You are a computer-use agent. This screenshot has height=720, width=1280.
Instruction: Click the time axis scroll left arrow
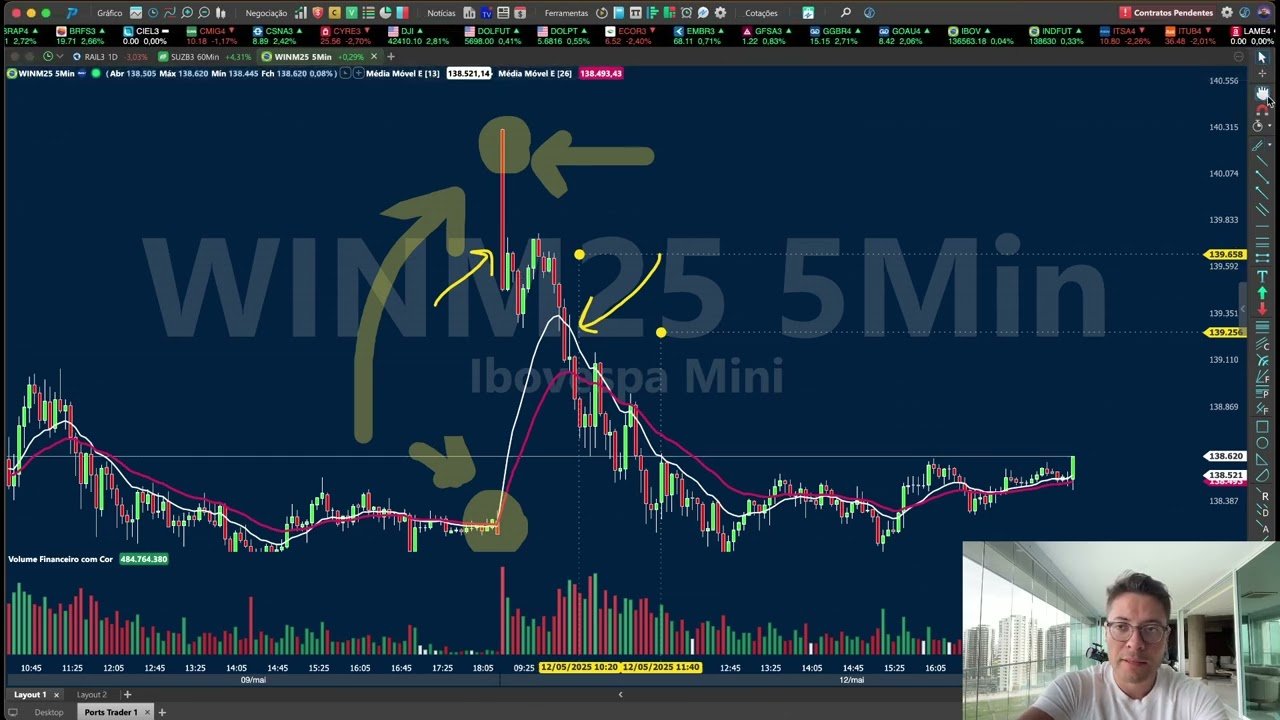pos(620,694)
